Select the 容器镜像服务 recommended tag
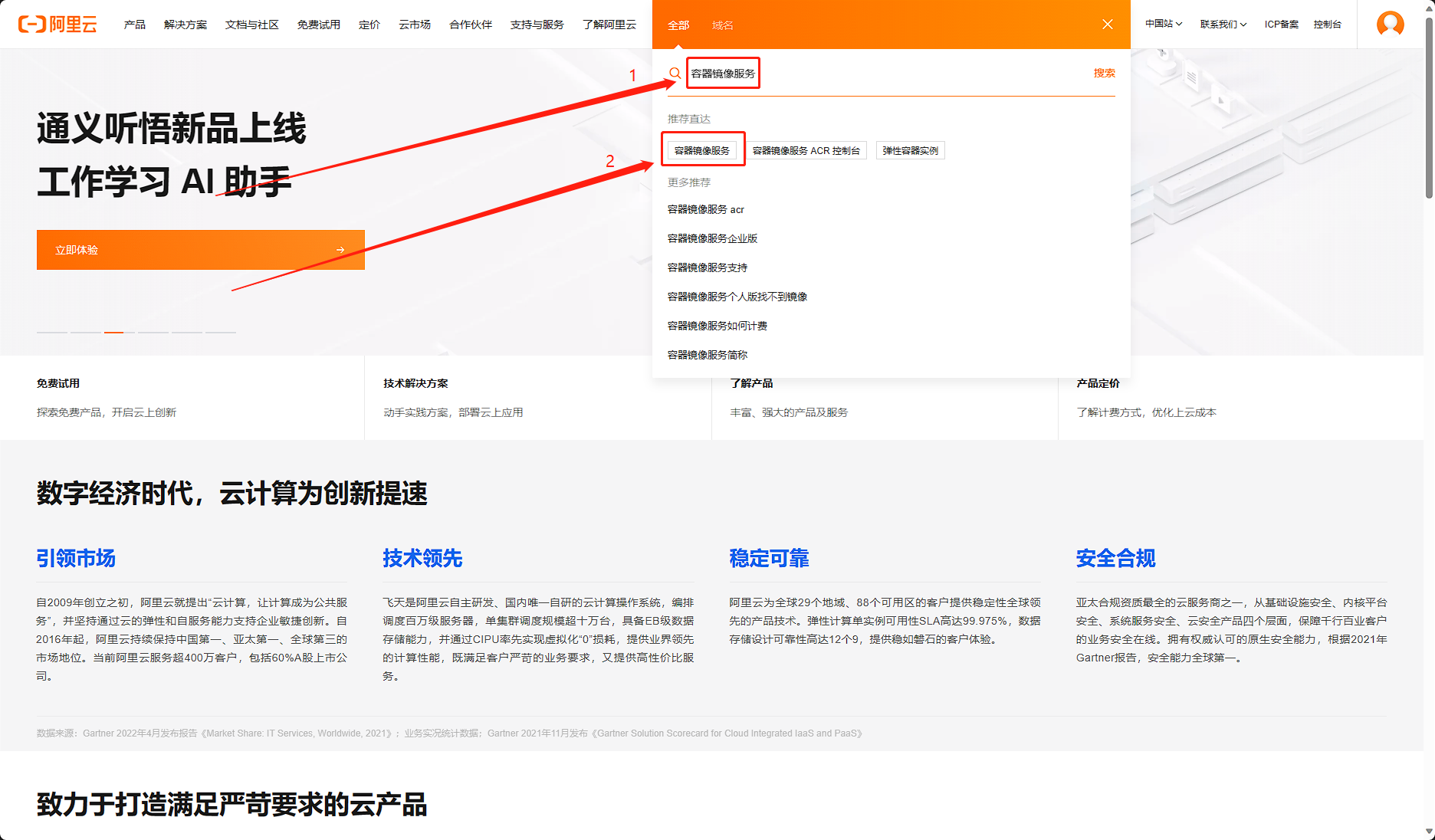The height and width of the screenshot is (840, 1435). pos(702,150)
